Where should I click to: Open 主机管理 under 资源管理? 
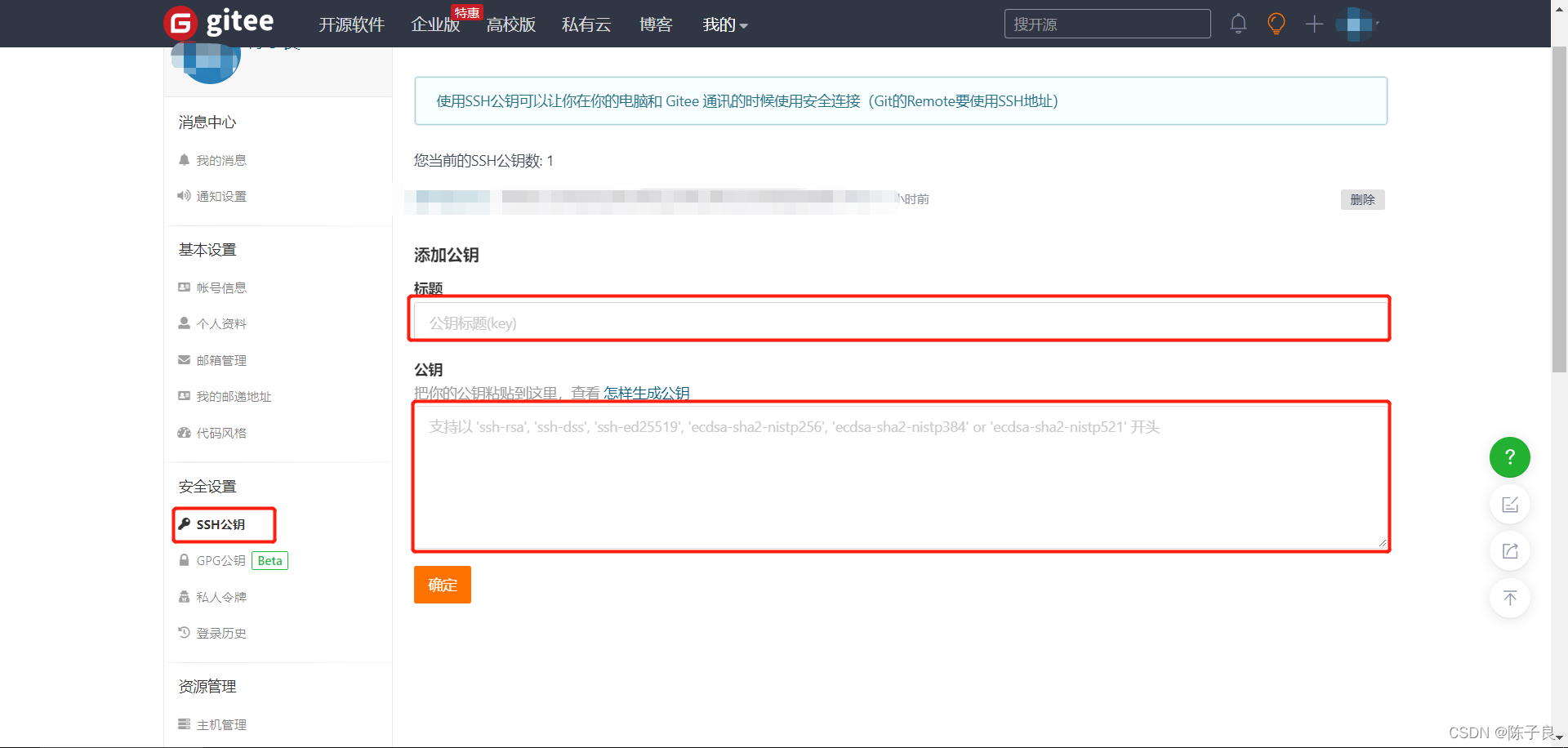point(220,724)
